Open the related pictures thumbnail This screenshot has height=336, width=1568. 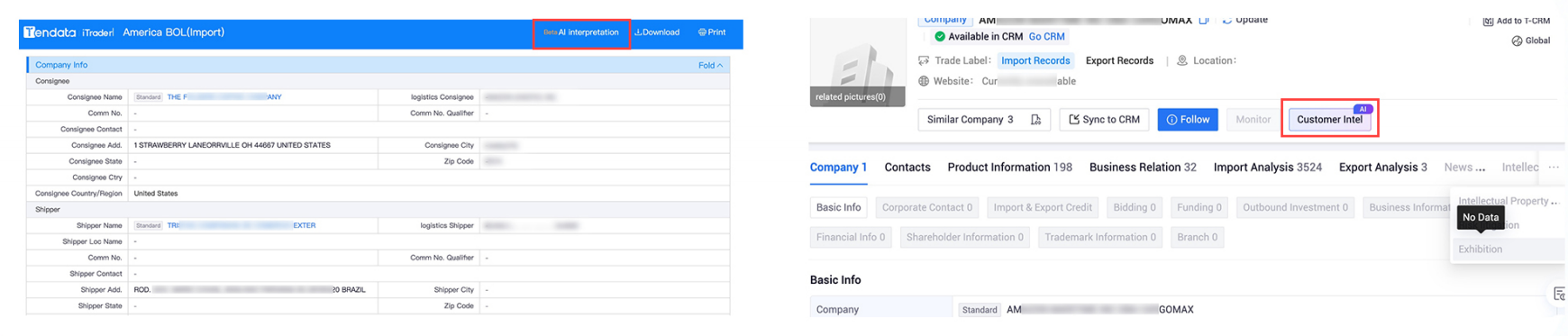857,63
